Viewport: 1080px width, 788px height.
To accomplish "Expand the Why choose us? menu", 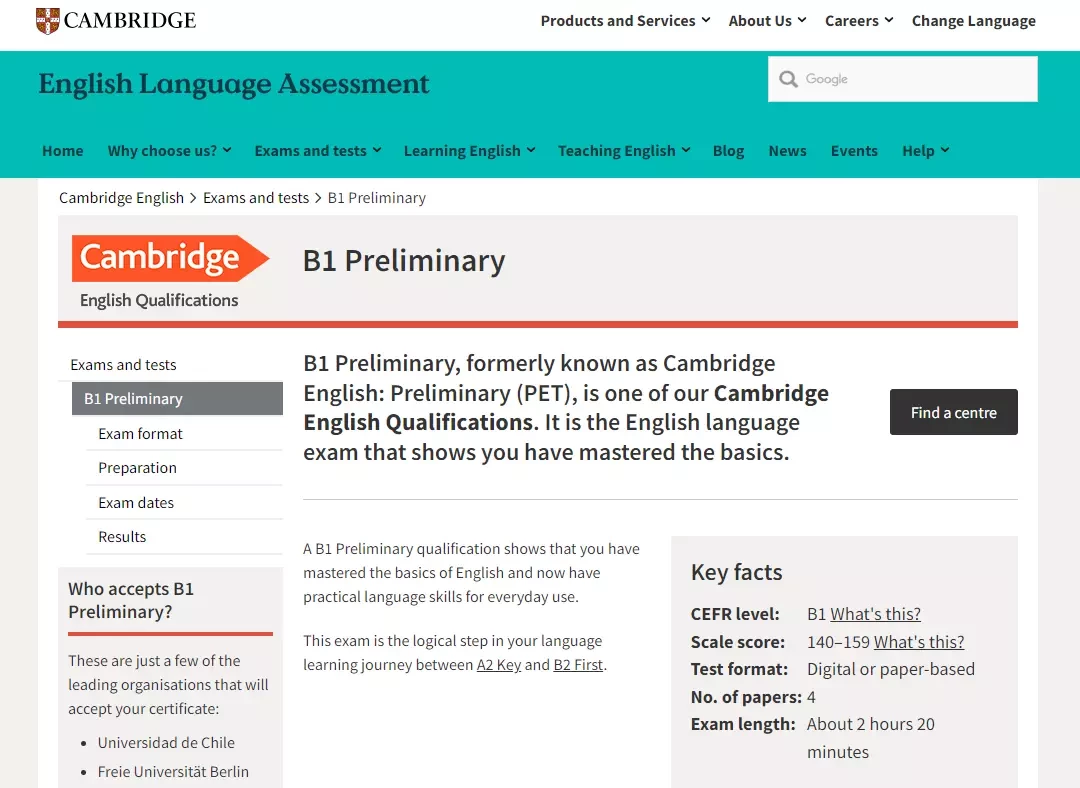I will click(169, 151).
